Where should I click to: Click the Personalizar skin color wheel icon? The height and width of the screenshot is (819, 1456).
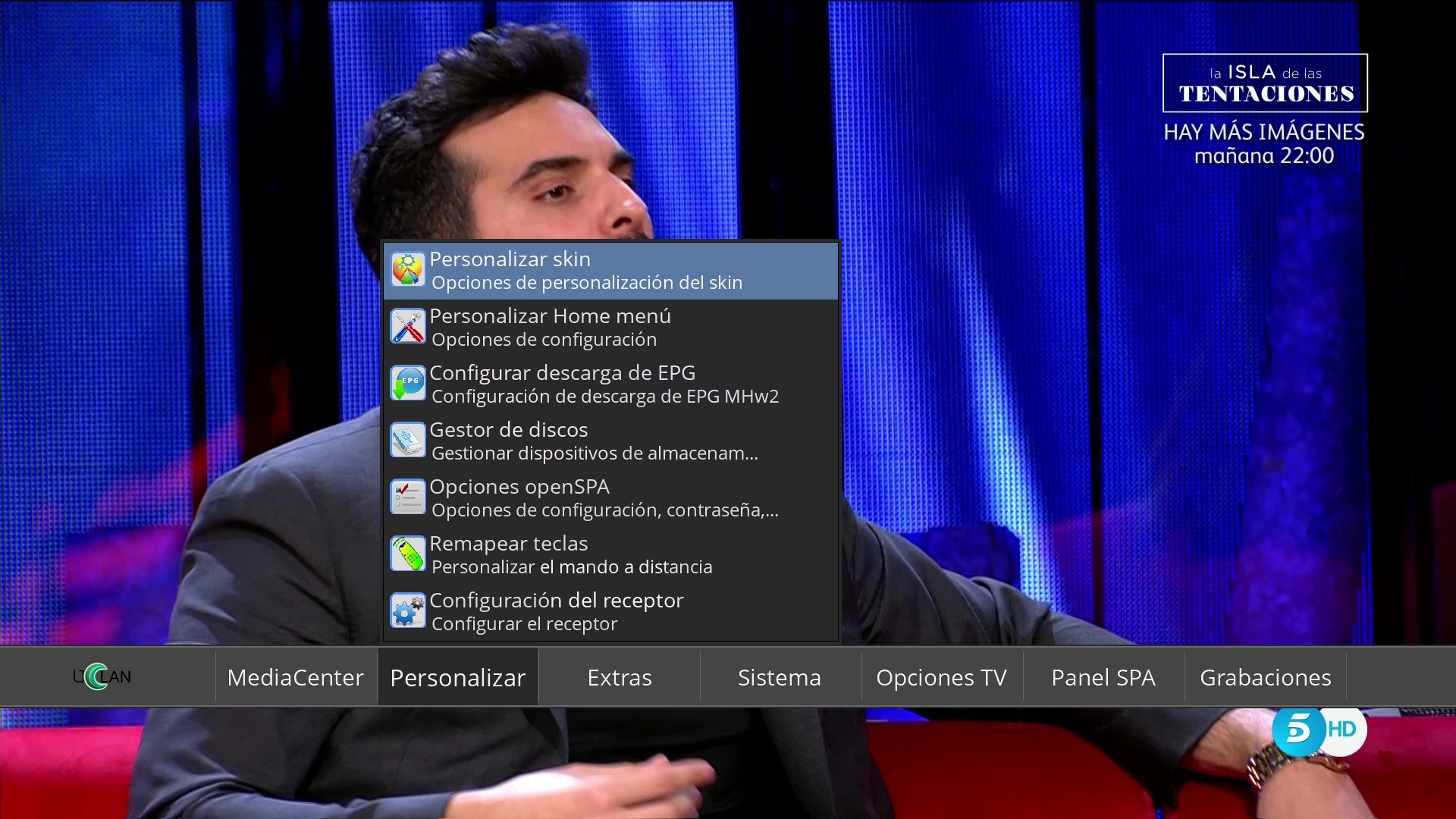407,270
